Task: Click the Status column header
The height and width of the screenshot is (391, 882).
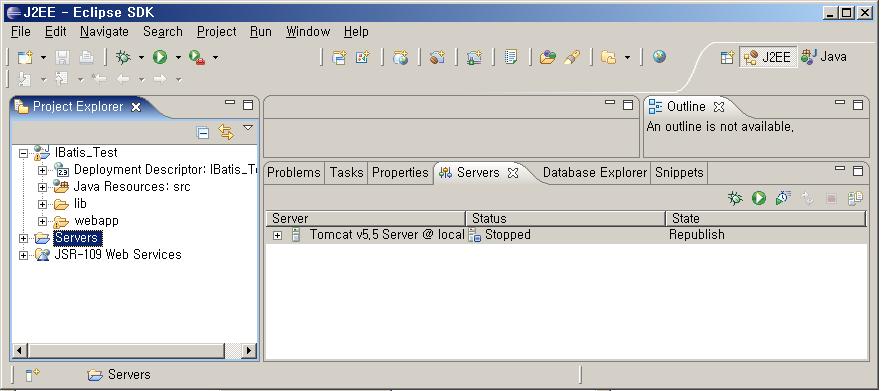Action: (x=566, y=218)
